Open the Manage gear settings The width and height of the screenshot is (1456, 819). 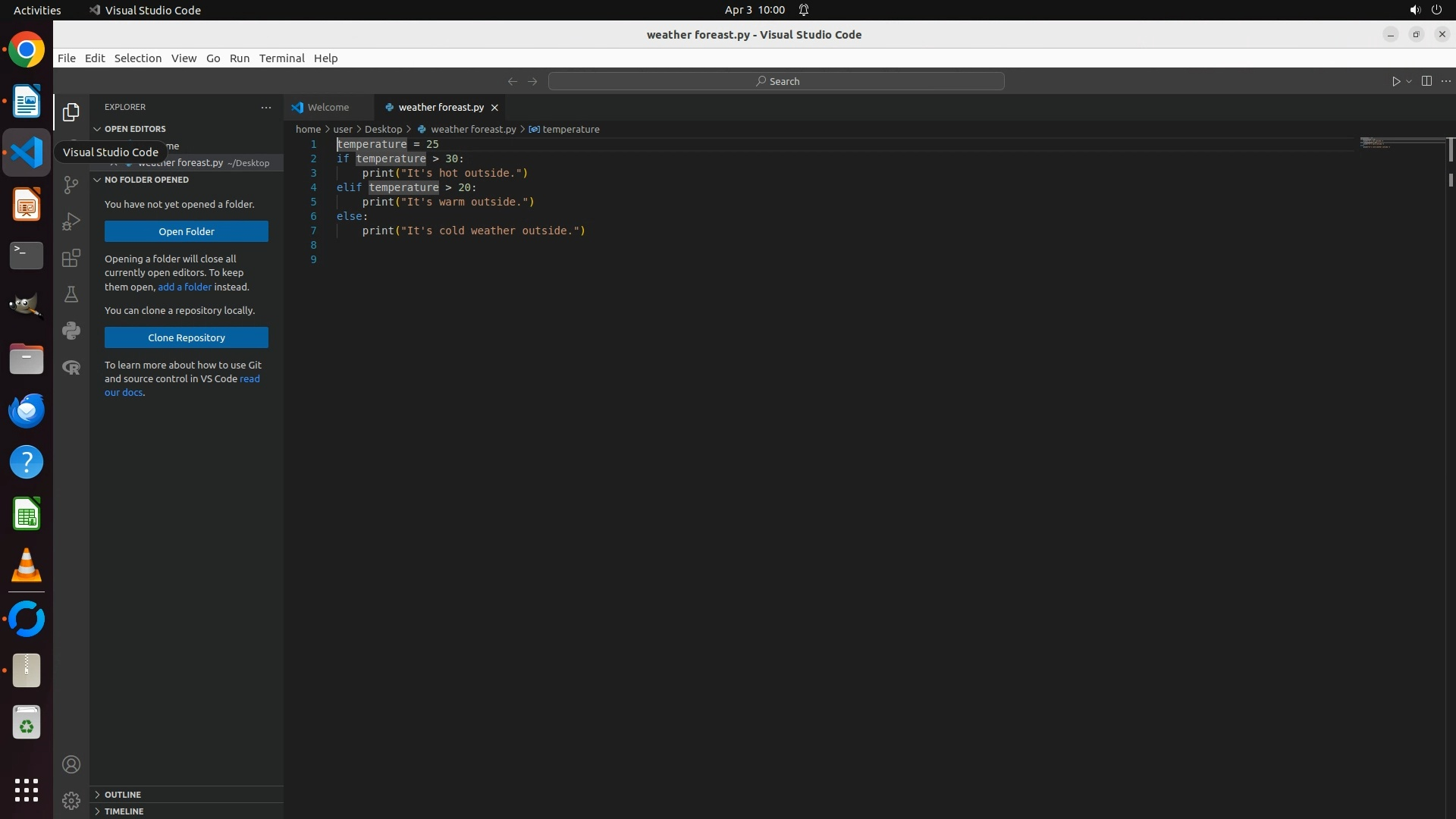71,801
